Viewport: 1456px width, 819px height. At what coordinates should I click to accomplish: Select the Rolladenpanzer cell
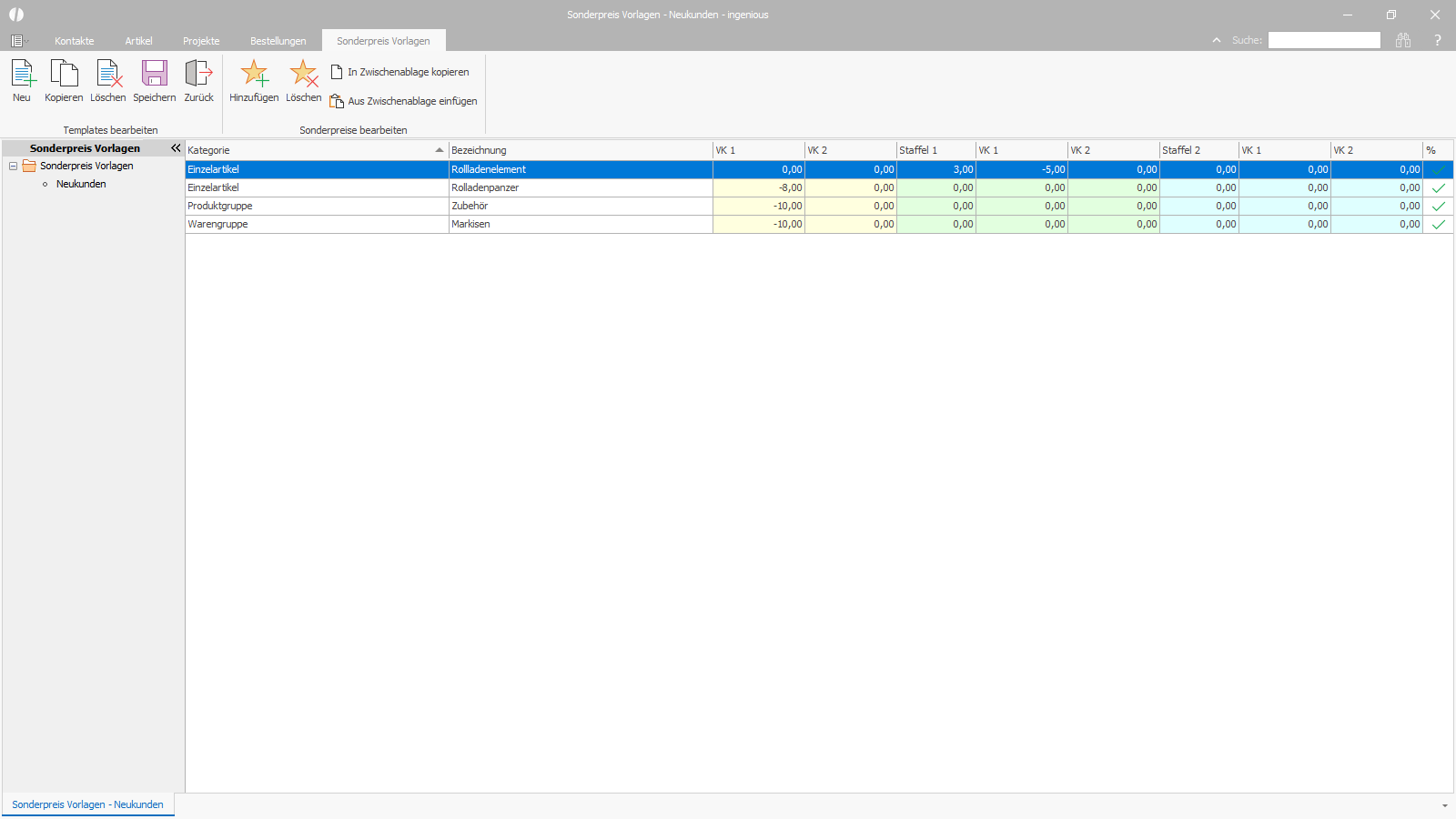click(x=581, y=187)
